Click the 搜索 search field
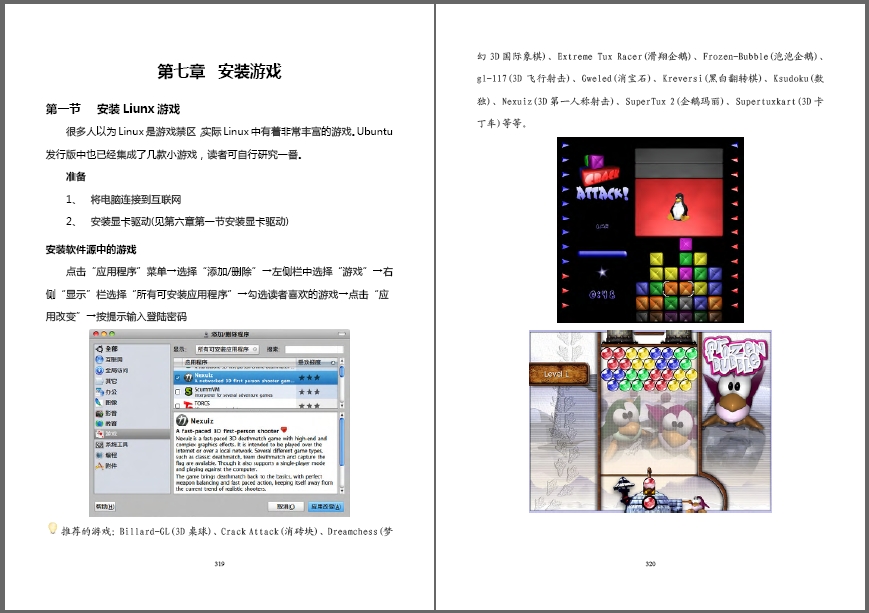869x613 pixels. (314, 349)
